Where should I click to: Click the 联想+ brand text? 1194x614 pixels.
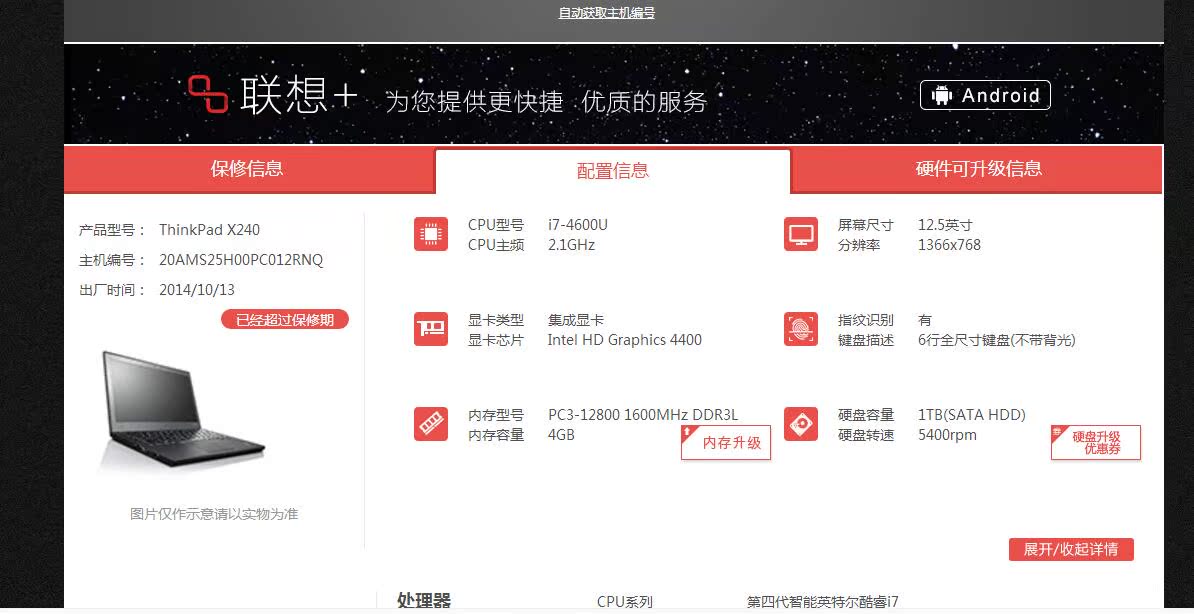298,95
